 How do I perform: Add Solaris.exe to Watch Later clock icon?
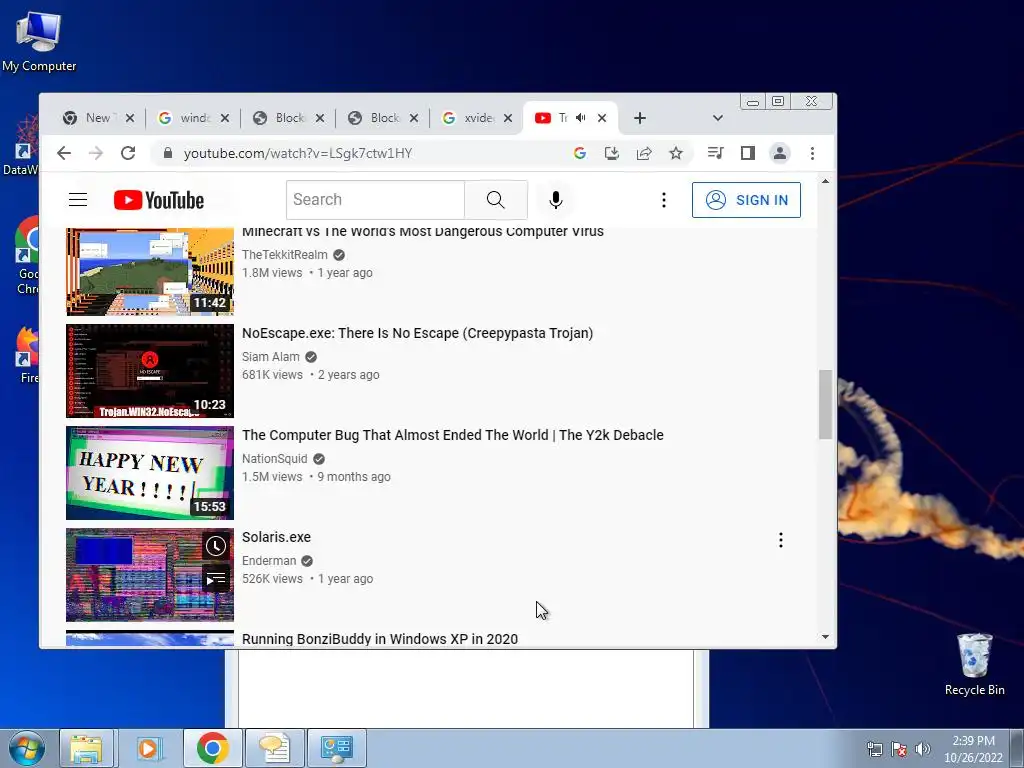(216, 546)
